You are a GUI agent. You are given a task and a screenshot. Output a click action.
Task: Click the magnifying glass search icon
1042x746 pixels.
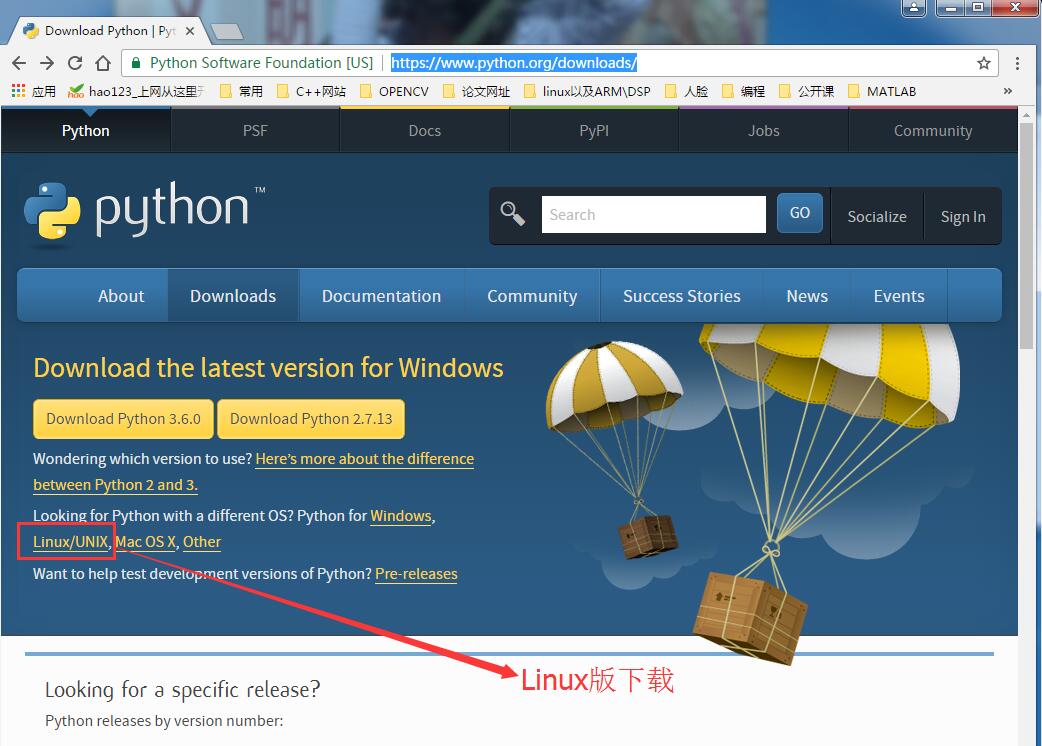tap(512, 214)
